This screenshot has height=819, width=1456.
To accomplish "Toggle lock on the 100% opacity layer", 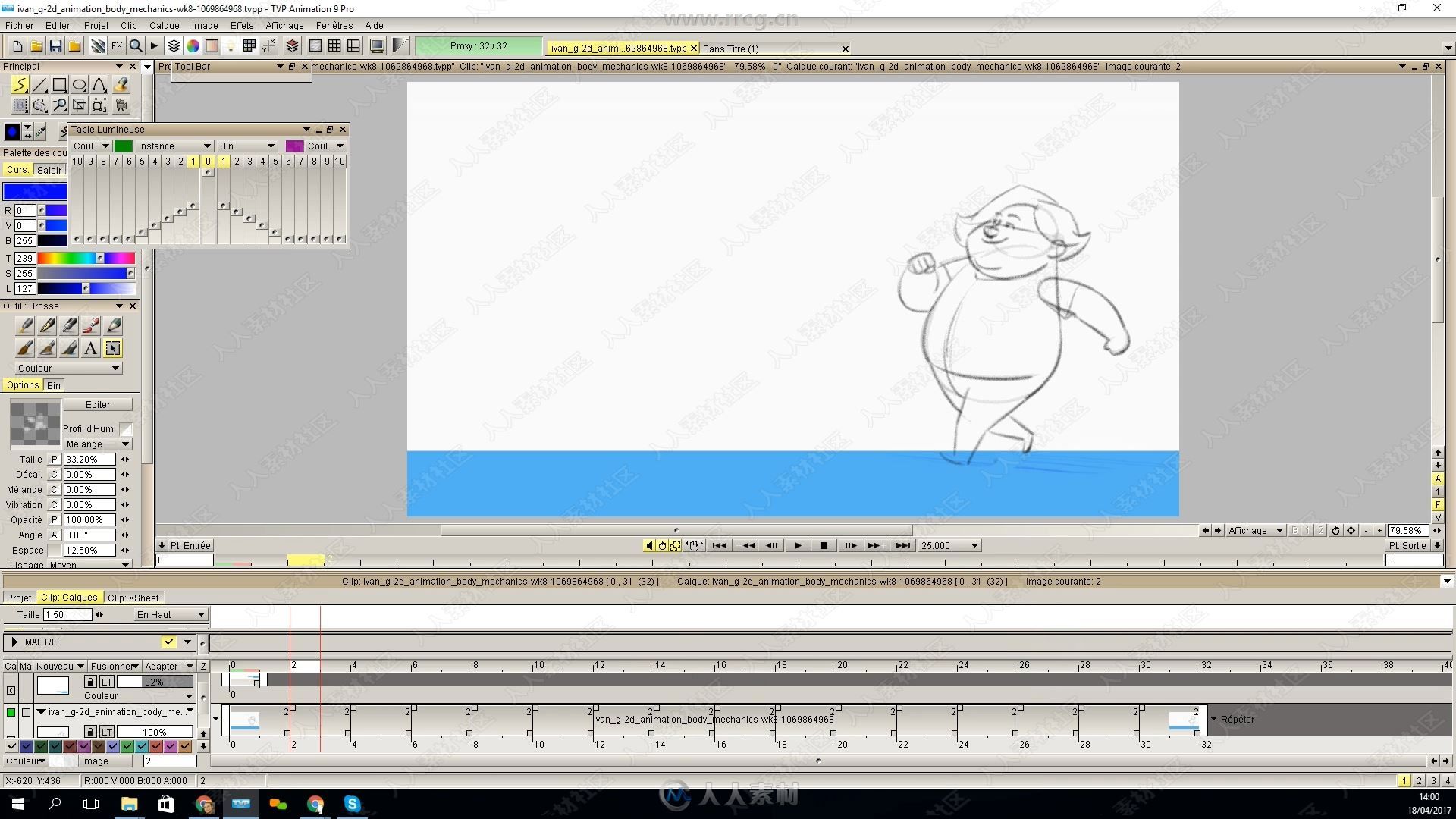I will (90, 732).
